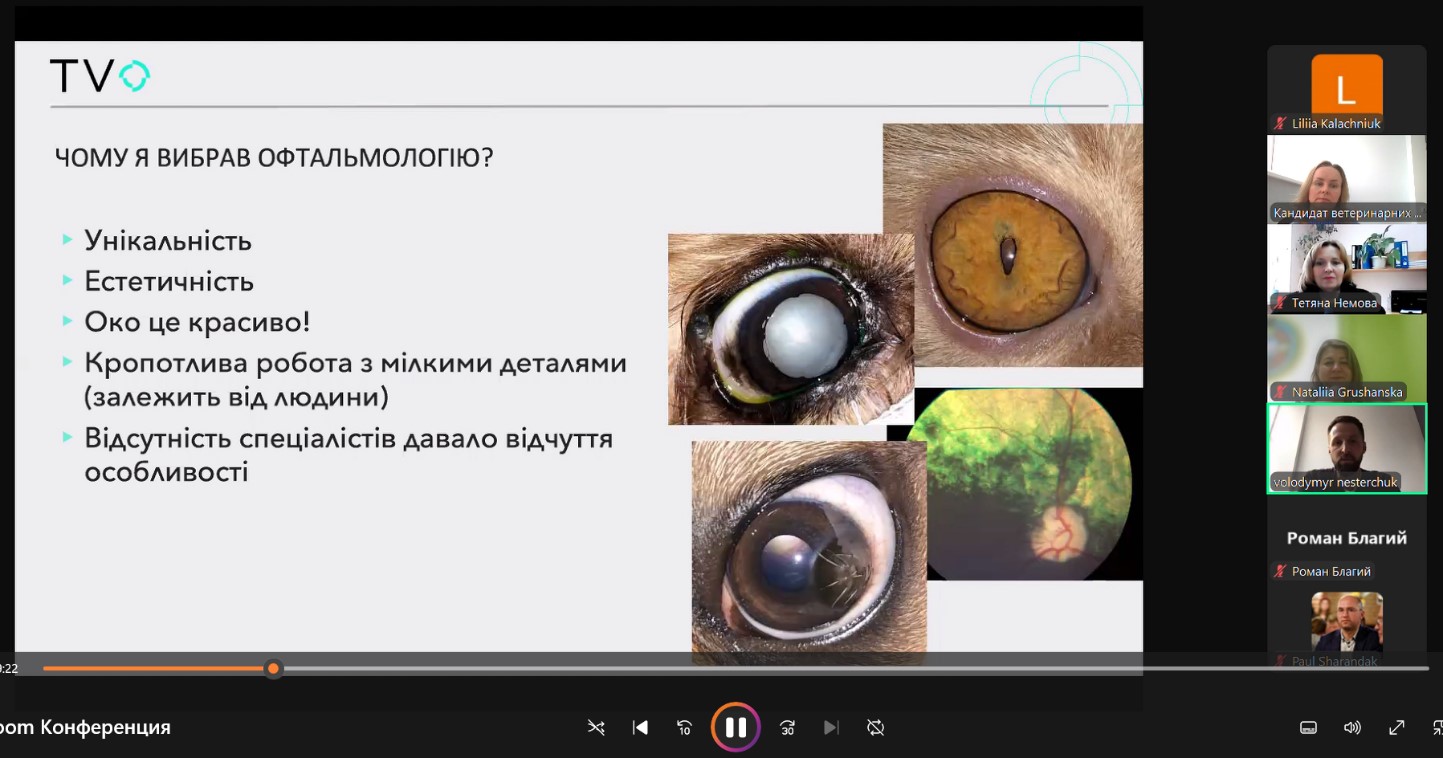The width and height of the screenshot is (1443, 758).
Task: Click Liliia Kalachniuk's orange L avatar
Action: click(1347, 87)
